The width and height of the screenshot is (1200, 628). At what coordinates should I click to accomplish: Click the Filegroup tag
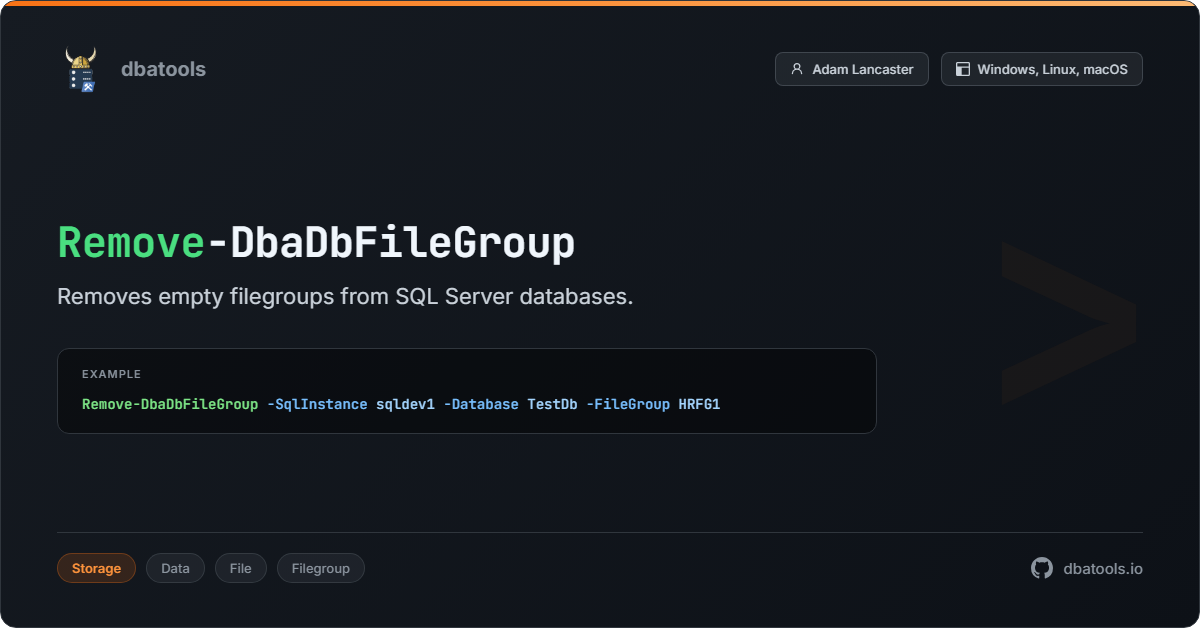[x=320, y=568]
